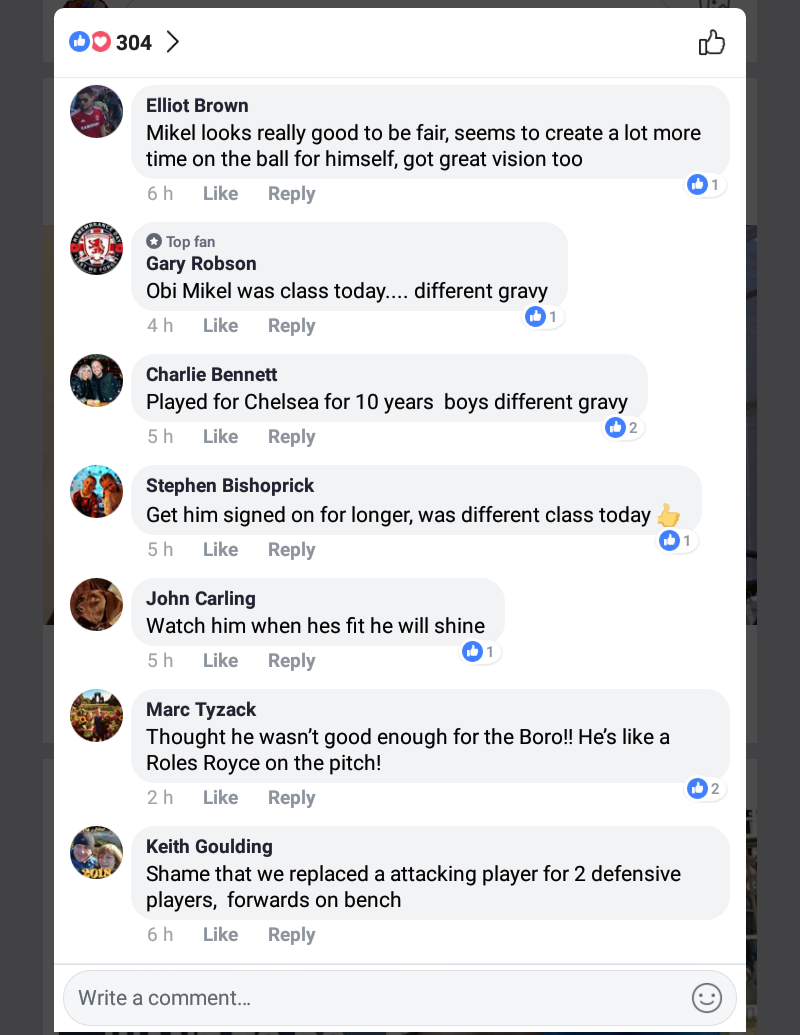This screenshot has width=800, height=1035.
Task: View the reaction count on Marc Tyzack's comment
Action: coord(705,789)
